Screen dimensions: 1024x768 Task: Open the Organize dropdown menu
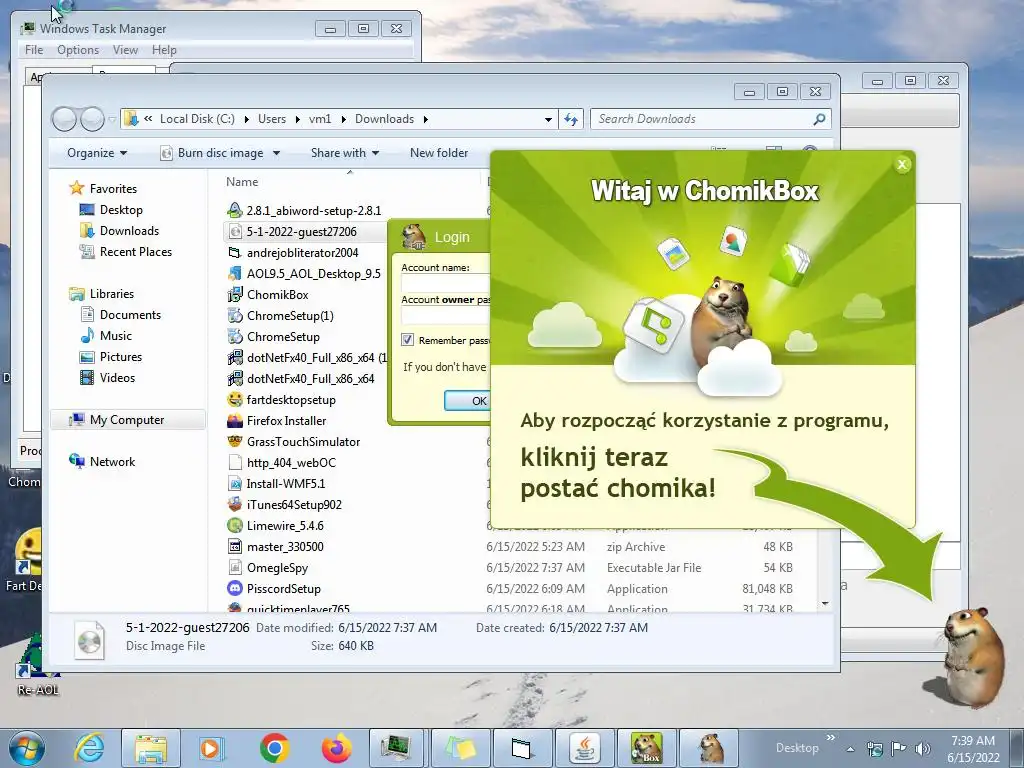click(97, 153)
